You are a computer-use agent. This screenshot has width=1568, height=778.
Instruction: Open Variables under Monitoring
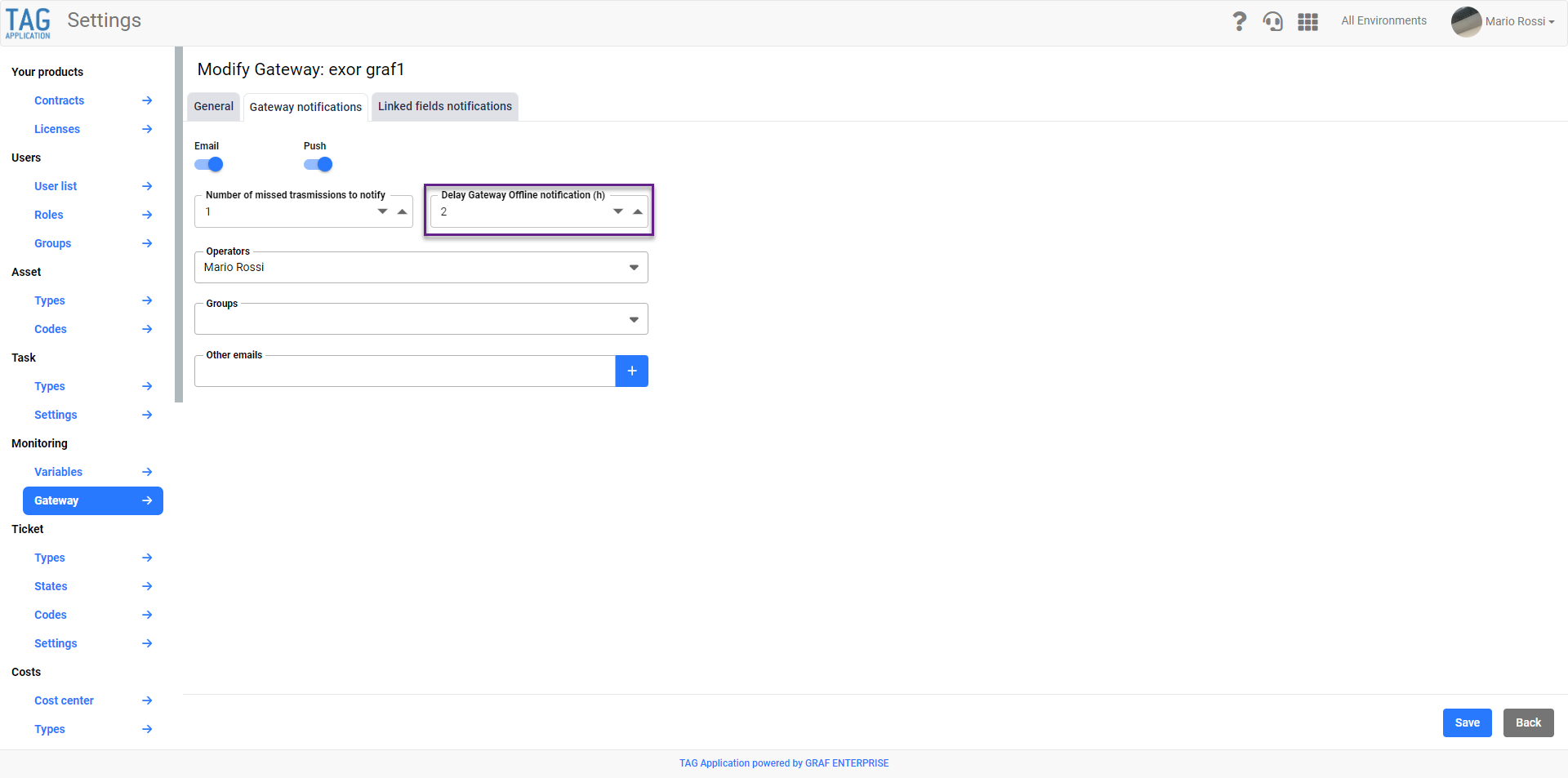[58, 472]
